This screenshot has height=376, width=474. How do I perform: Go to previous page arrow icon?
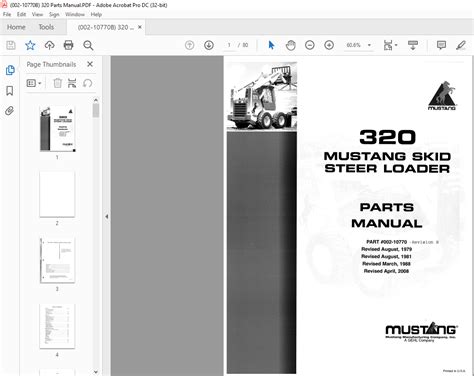[189, 45]
